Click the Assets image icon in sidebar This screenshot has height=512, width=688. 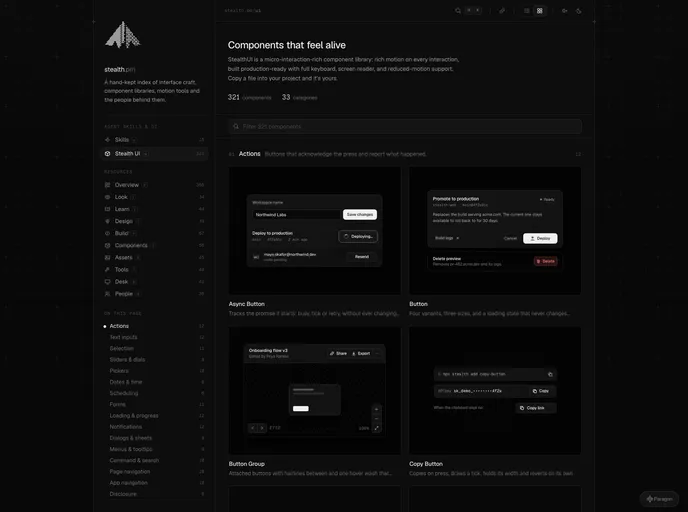click(x=108, y=258)
